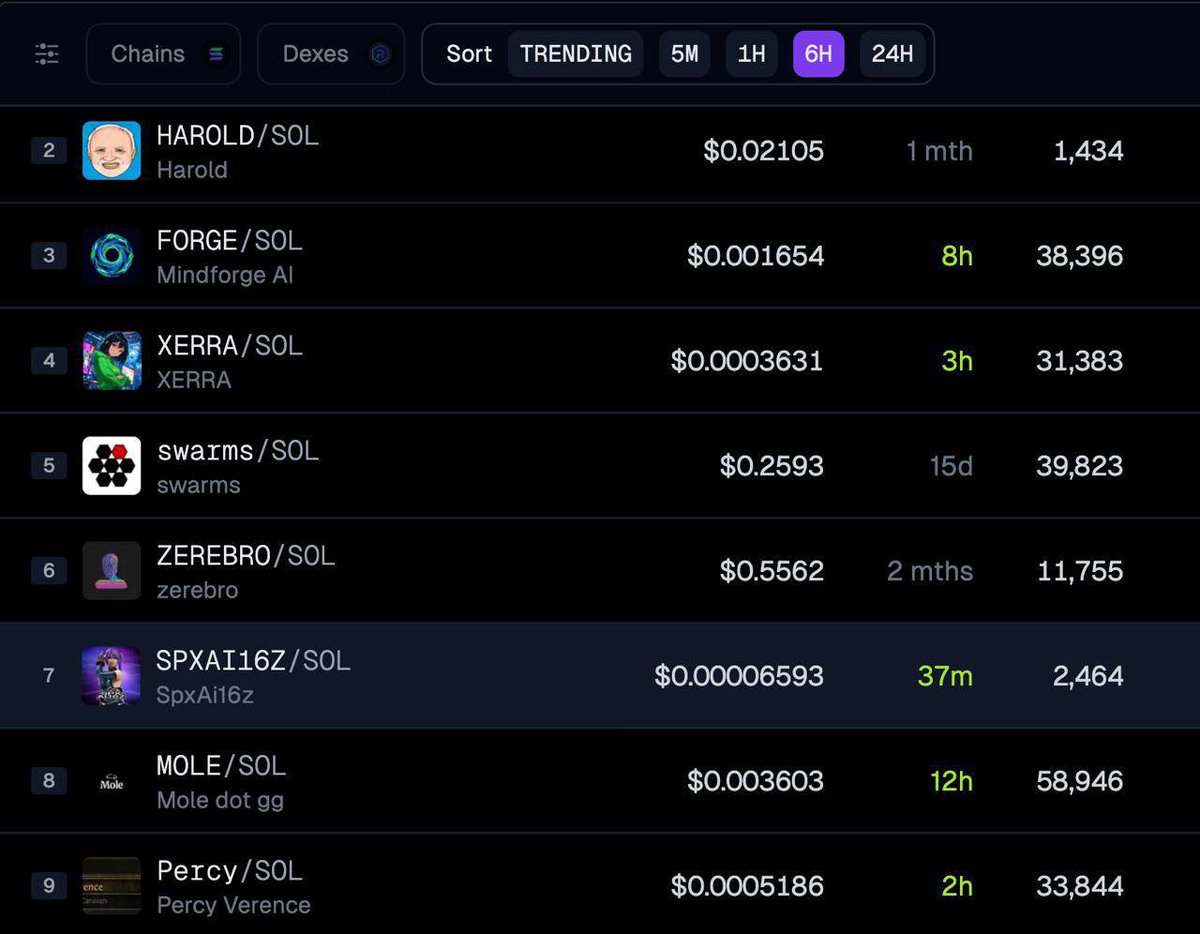Viewport: 1200px width, 934px height.
Task: Click the price $0.5562
Action: 772,571
